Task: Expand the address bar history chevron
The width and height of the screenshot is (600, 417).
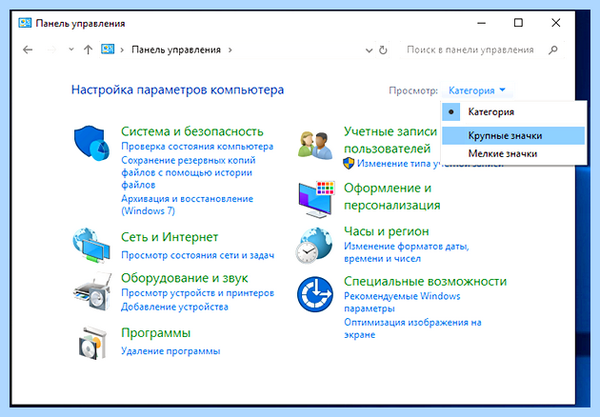Action: 369,50
